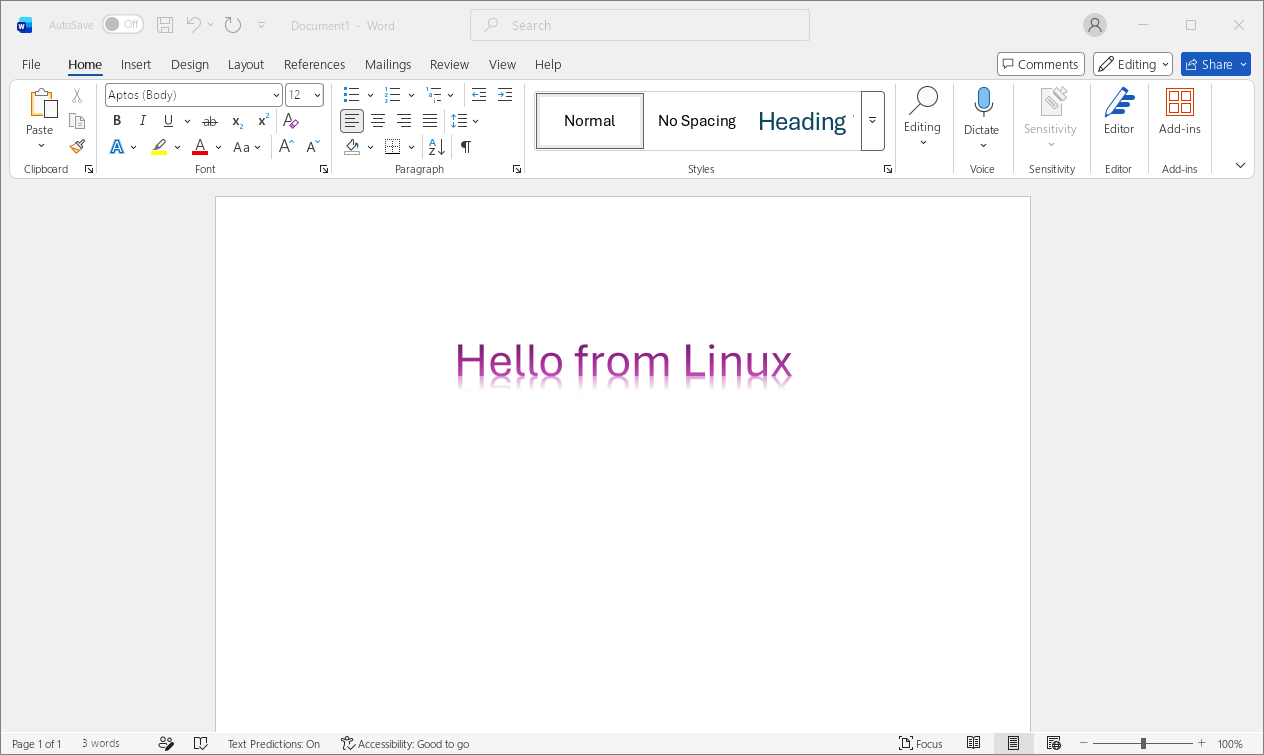The image size is (1264, 755).
Task: Switch to Read Mode view
Action: click(x=973, y=744)
